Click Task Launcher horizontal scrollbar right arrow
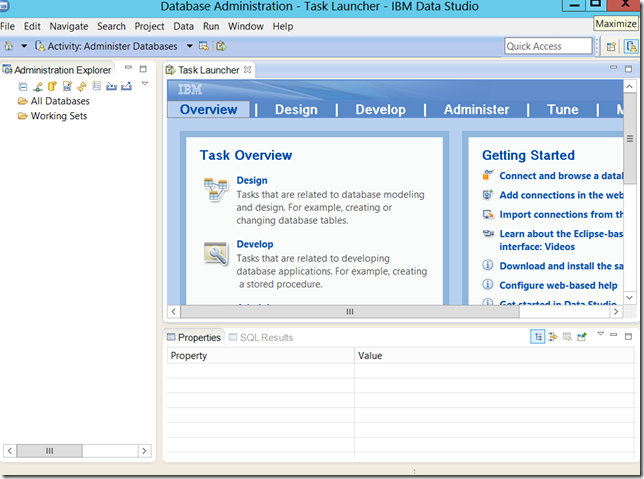Screen dimensions: 644x479 (x=616, y=311)
